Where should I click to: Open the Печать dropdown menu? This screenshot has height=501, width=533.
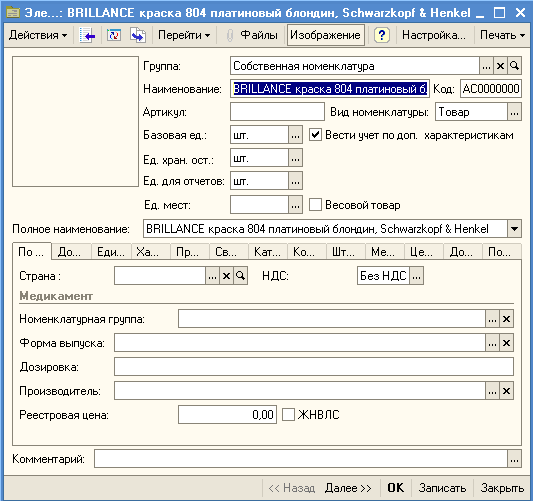click(x=502, y=35)
